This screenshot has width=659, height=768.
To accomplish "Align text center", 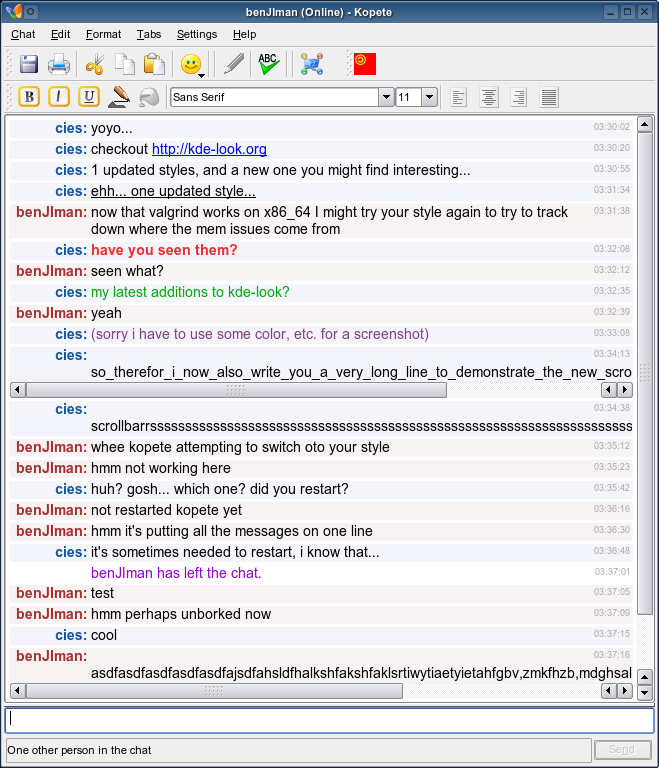I will (x=489, y=97).
